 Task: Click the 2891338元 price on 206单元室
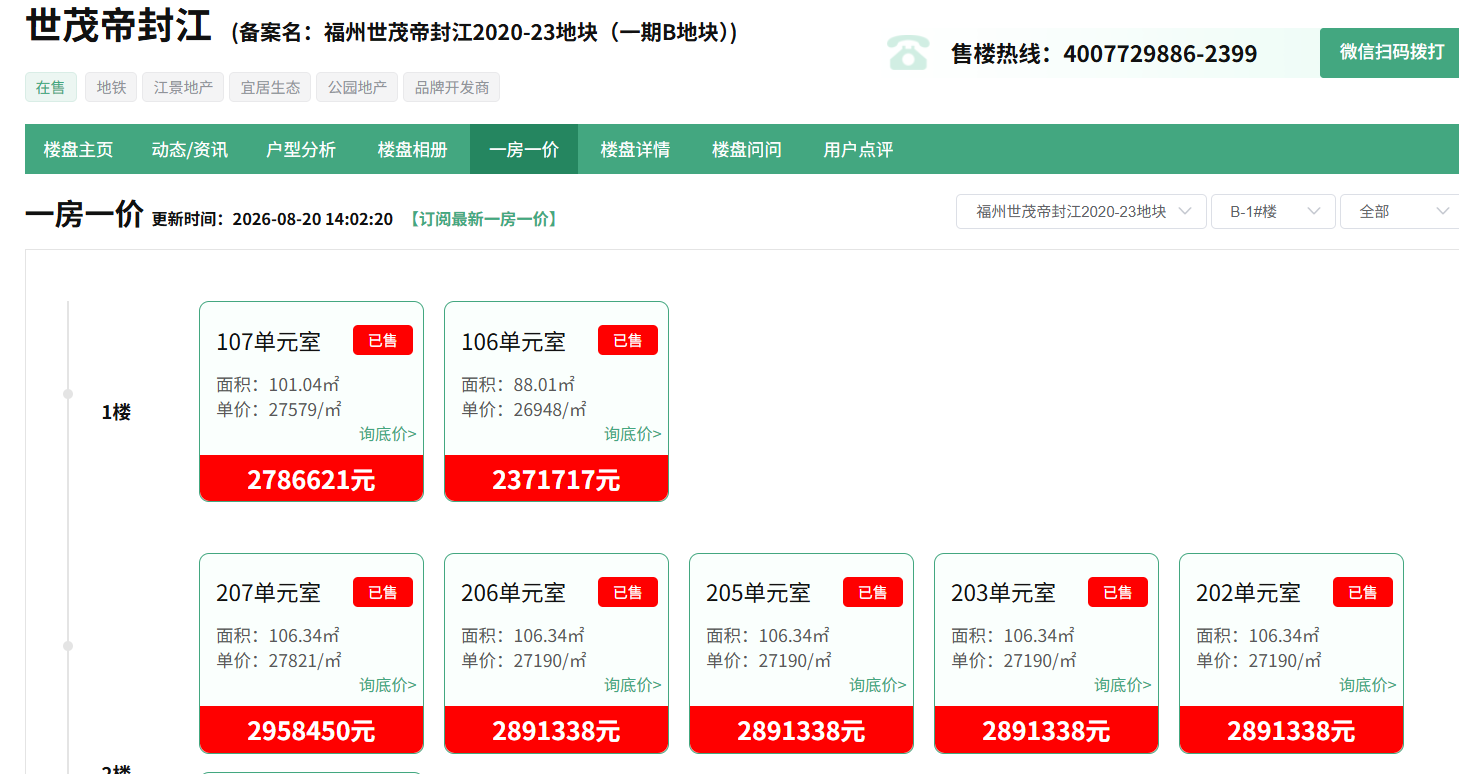[x=557, y=730]
